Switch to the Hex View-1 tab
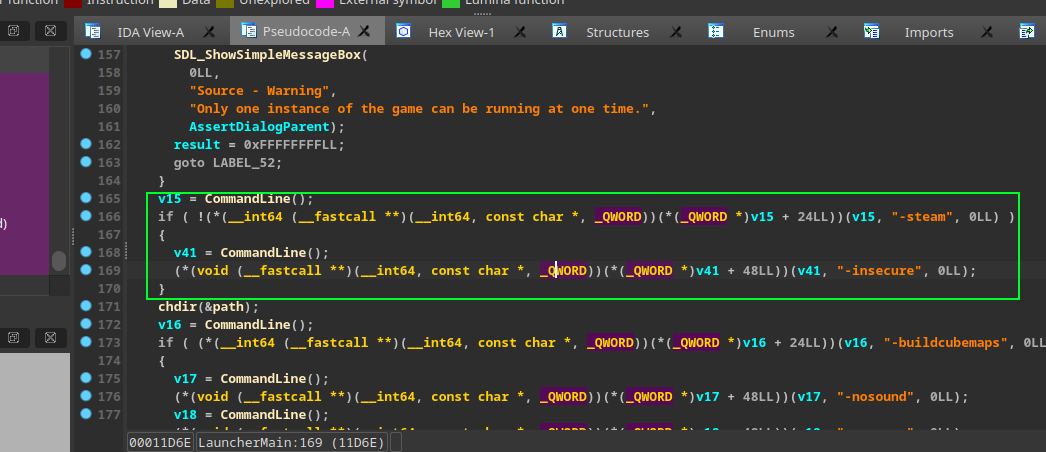1046x452 pixels. [461, 32]
